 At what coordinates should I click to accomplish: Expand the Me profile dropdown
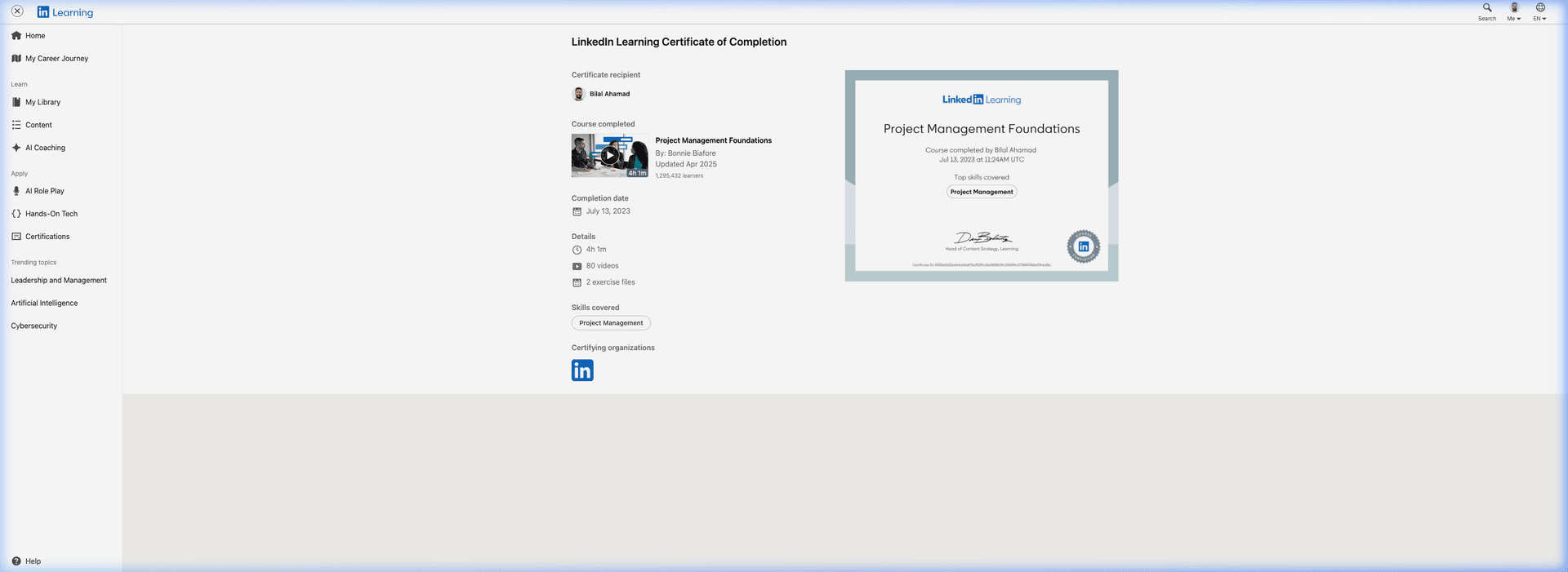pyautogui.click(x=1514, y=11)
